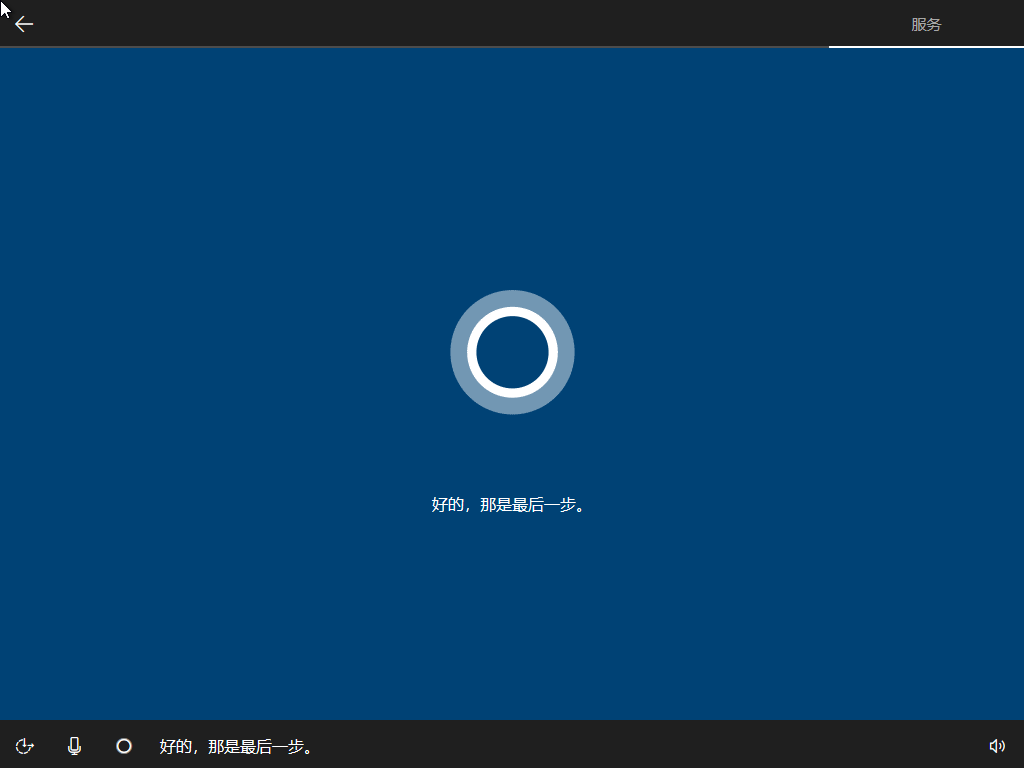Click the small Cortana circle in bottom bar

124,746
